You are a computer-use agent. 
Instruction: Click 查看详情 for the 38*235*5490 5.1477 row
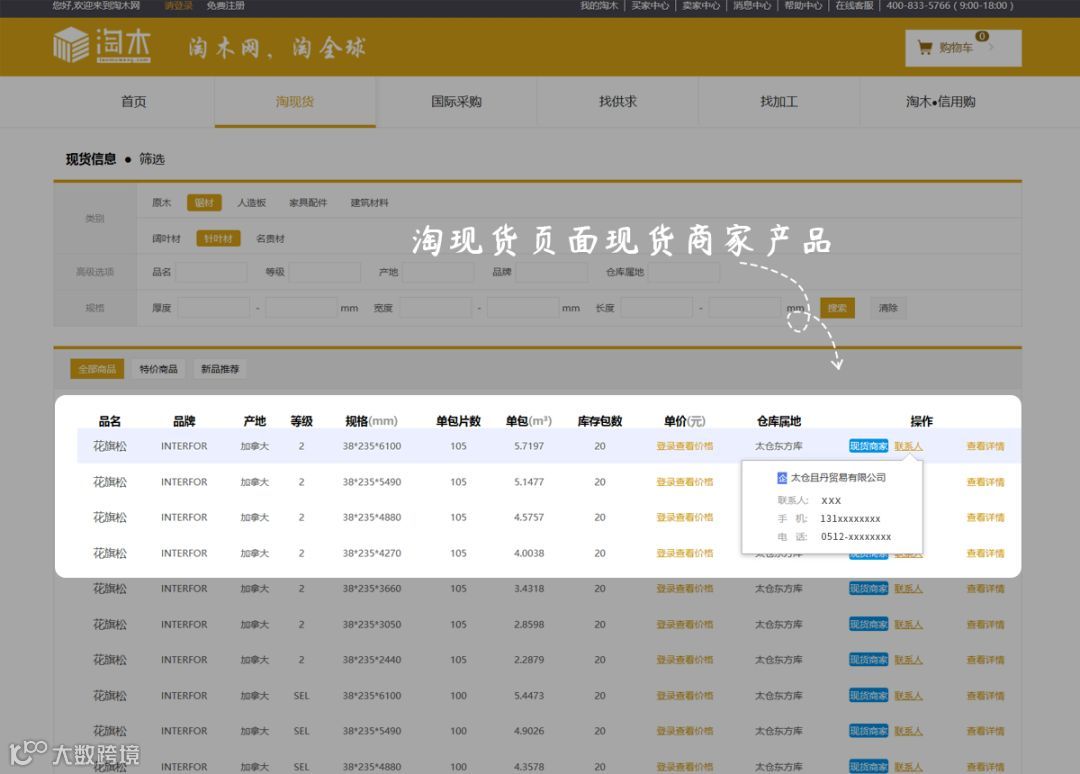[x=986, y=482]
